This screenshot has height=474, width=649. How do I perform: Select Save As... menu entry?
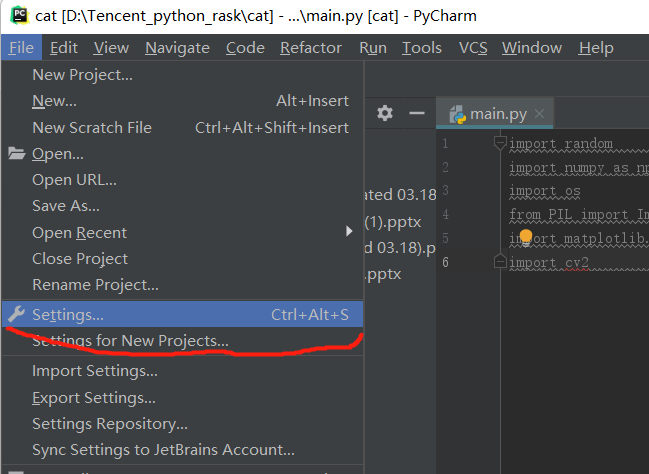183,206
